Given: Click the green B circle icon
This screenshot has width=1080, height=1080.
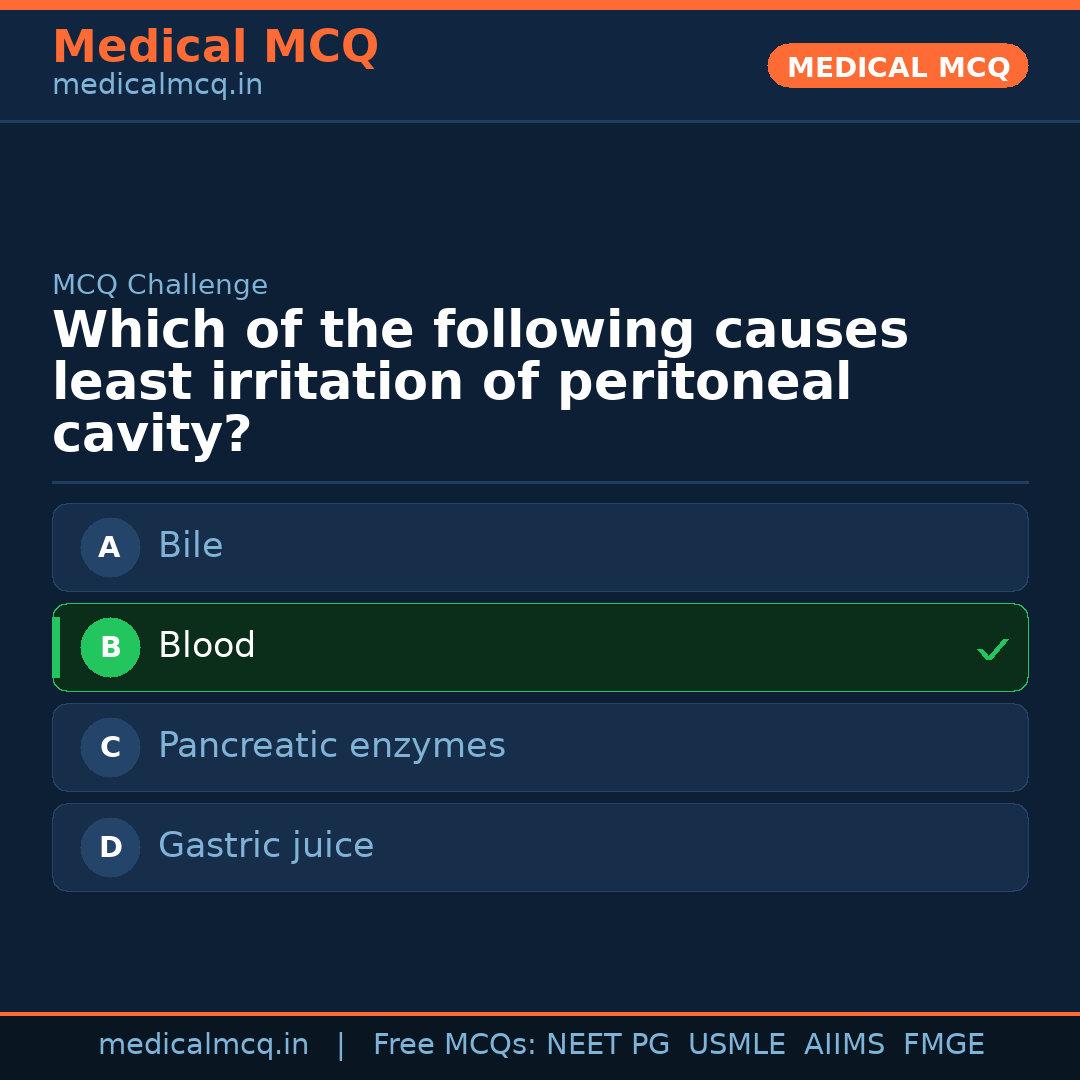Looking at the screenshot, I should [x=110, y=647].
